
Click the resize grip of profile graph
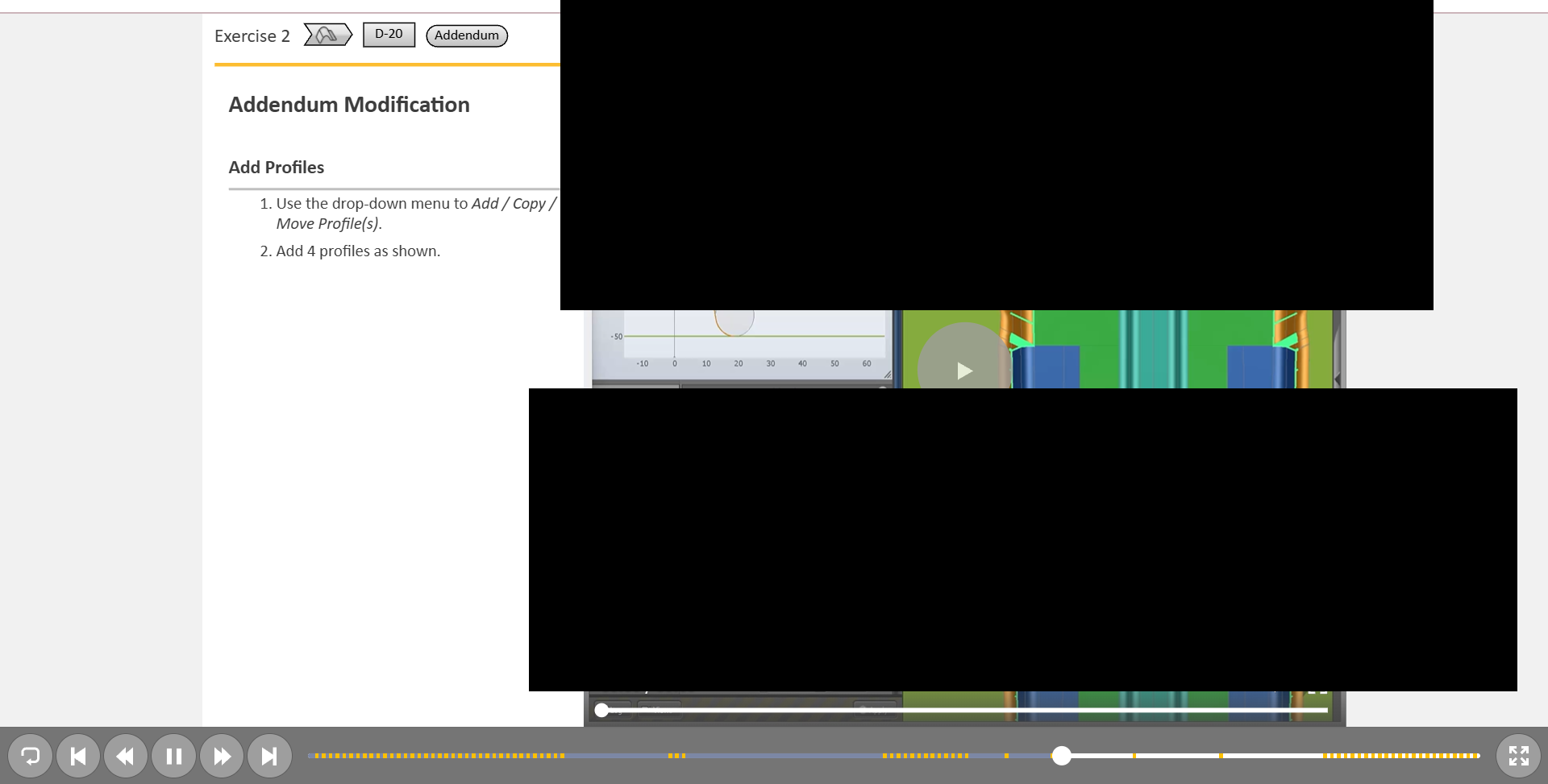tap(887, 375)
